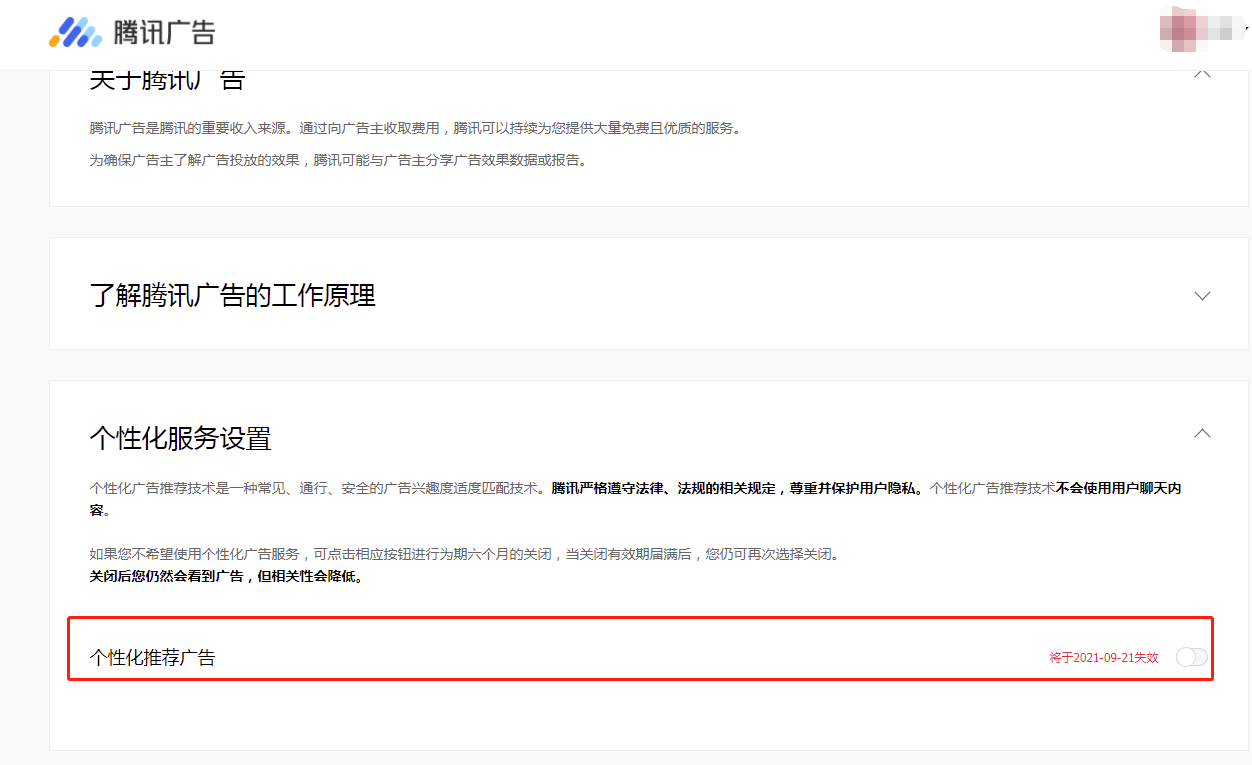Collapse the 关于腾讯广告 section chevron
Image resolution: width=1252 pixels, height=765 pixels.
pos(1203,74)
